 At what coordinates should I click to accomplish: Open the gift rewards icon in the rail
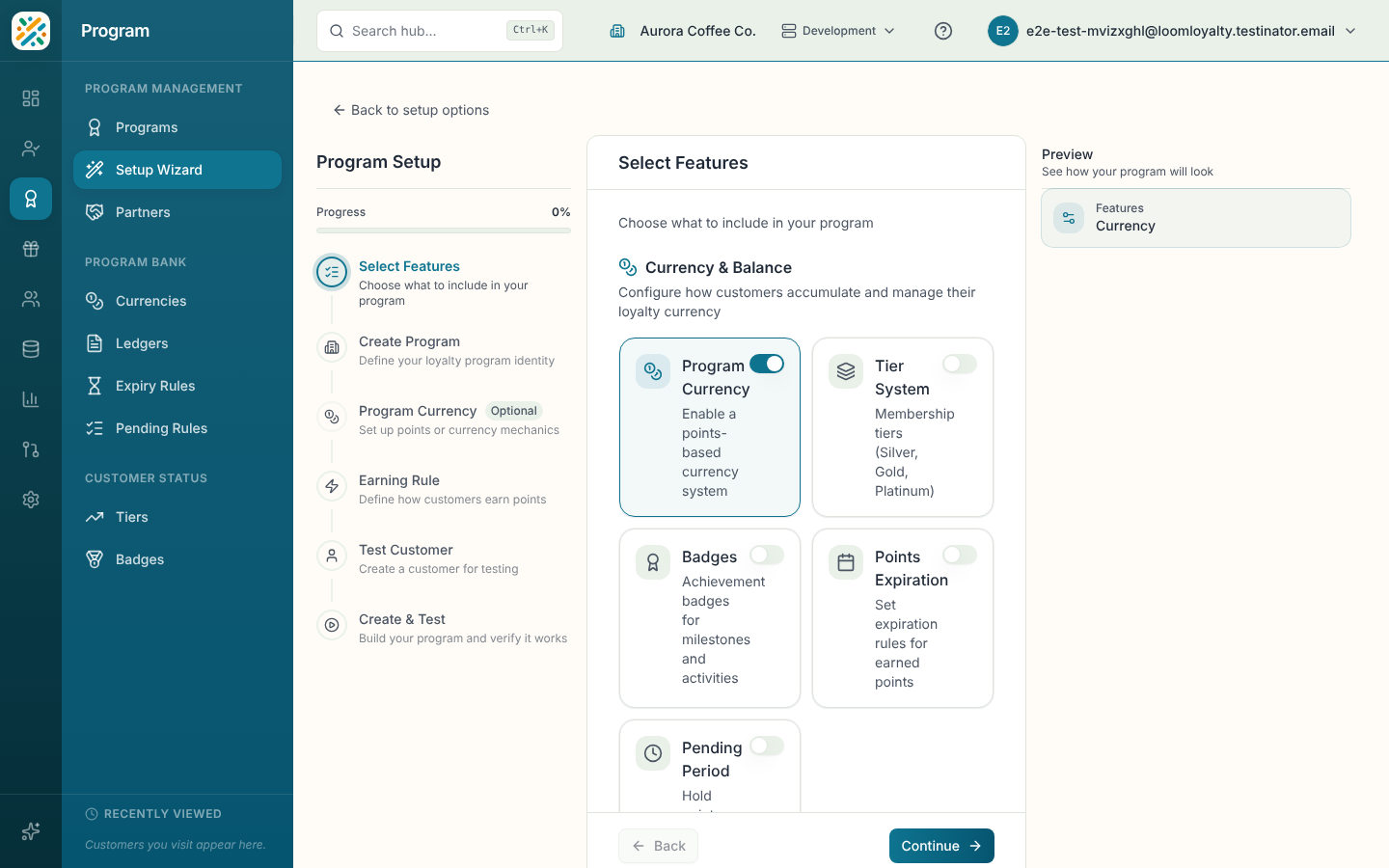click(31, 249)
